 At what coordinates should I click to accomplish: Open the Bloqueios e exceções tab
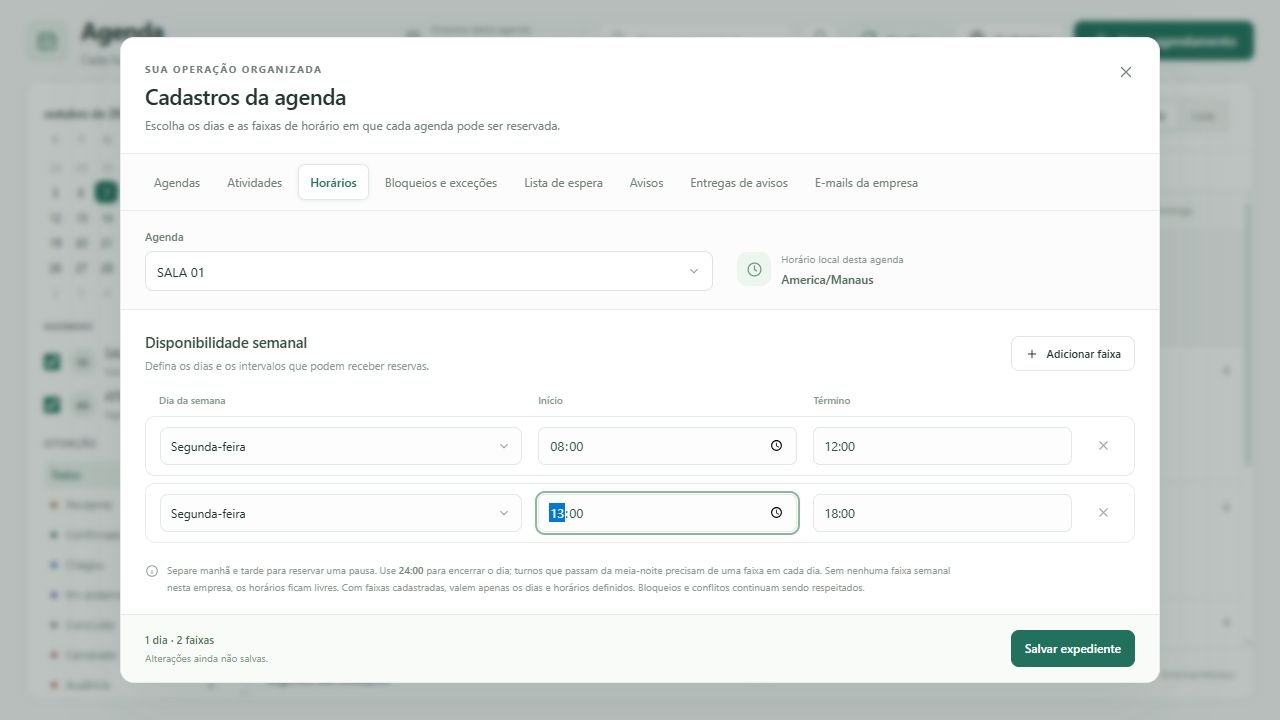pos(441,183)
